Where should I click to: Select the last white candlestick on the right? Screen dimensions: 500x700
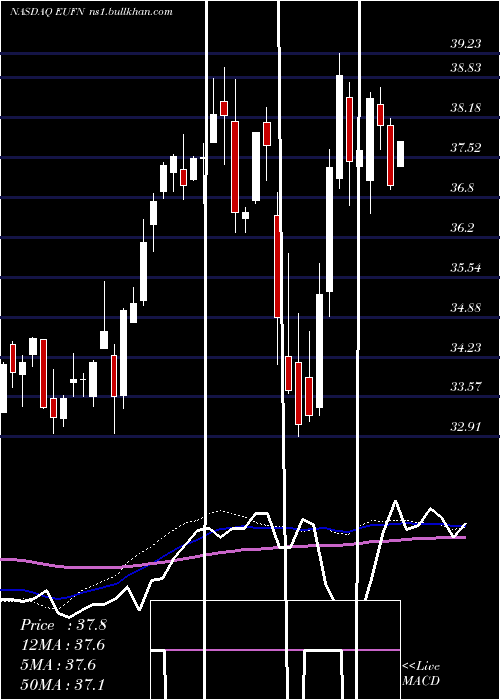click(400, 154)
